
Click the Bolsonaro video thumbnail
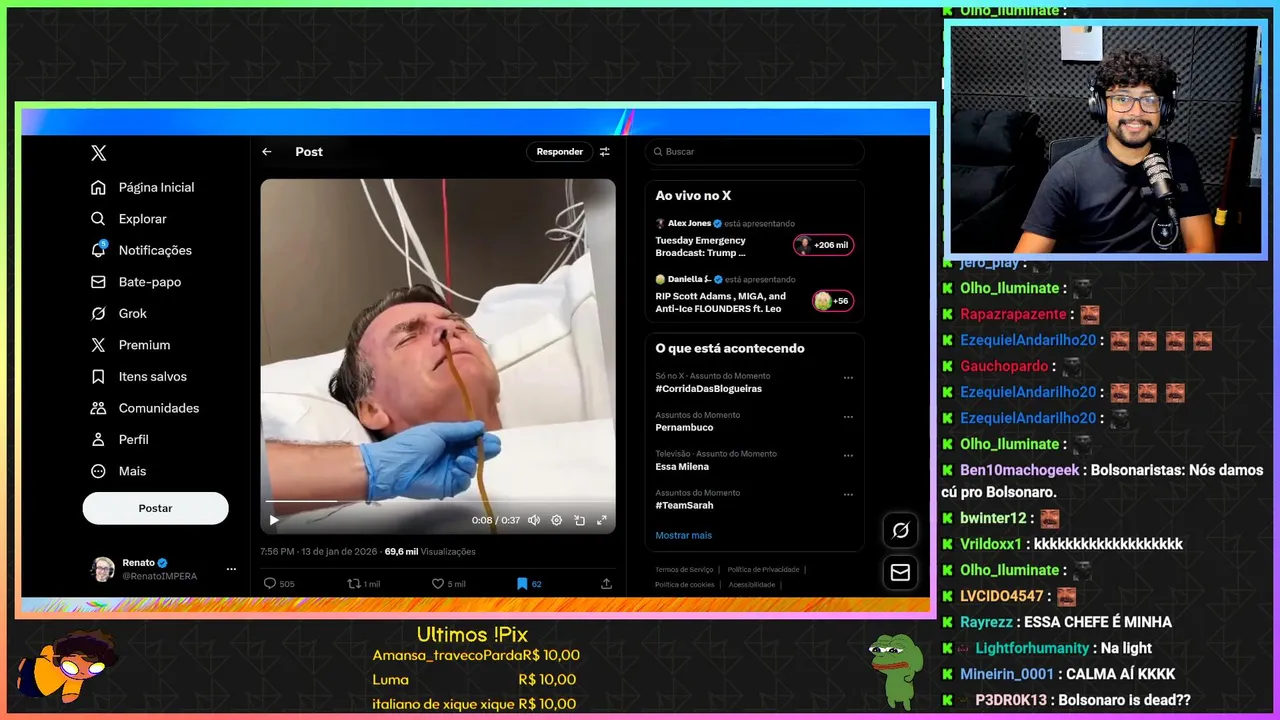438,356
